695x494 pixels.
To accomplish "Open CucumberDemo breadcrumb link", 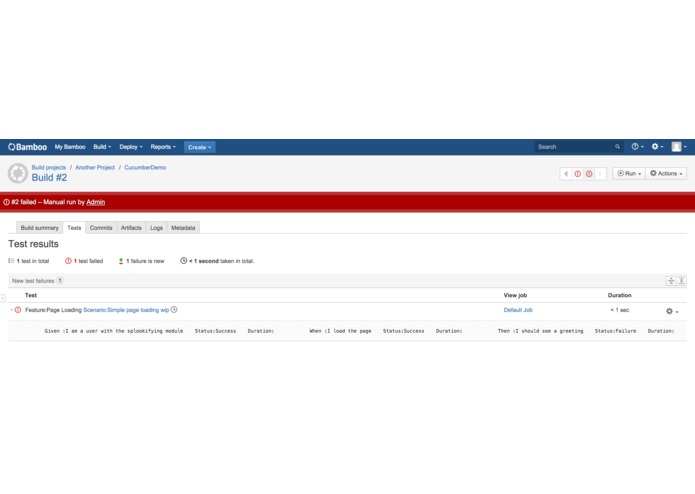I will coord(145,167).
